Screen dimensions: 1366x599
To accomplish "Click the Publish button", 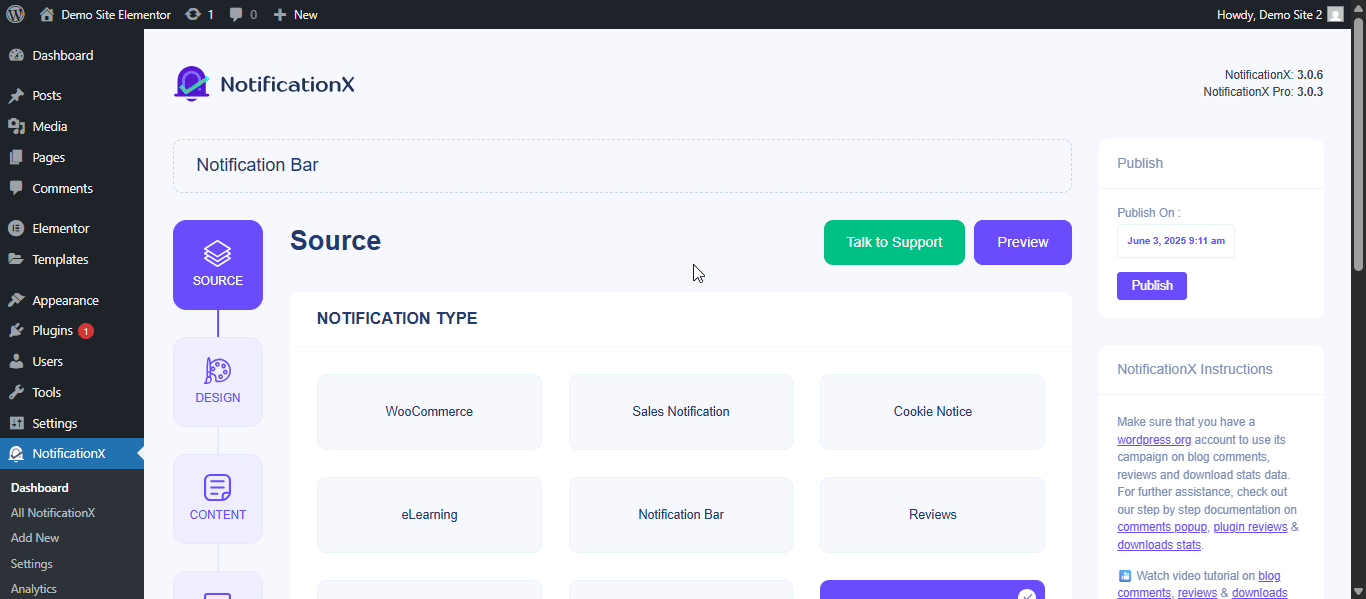I will pyautogui.click(x=1152, y=285).
